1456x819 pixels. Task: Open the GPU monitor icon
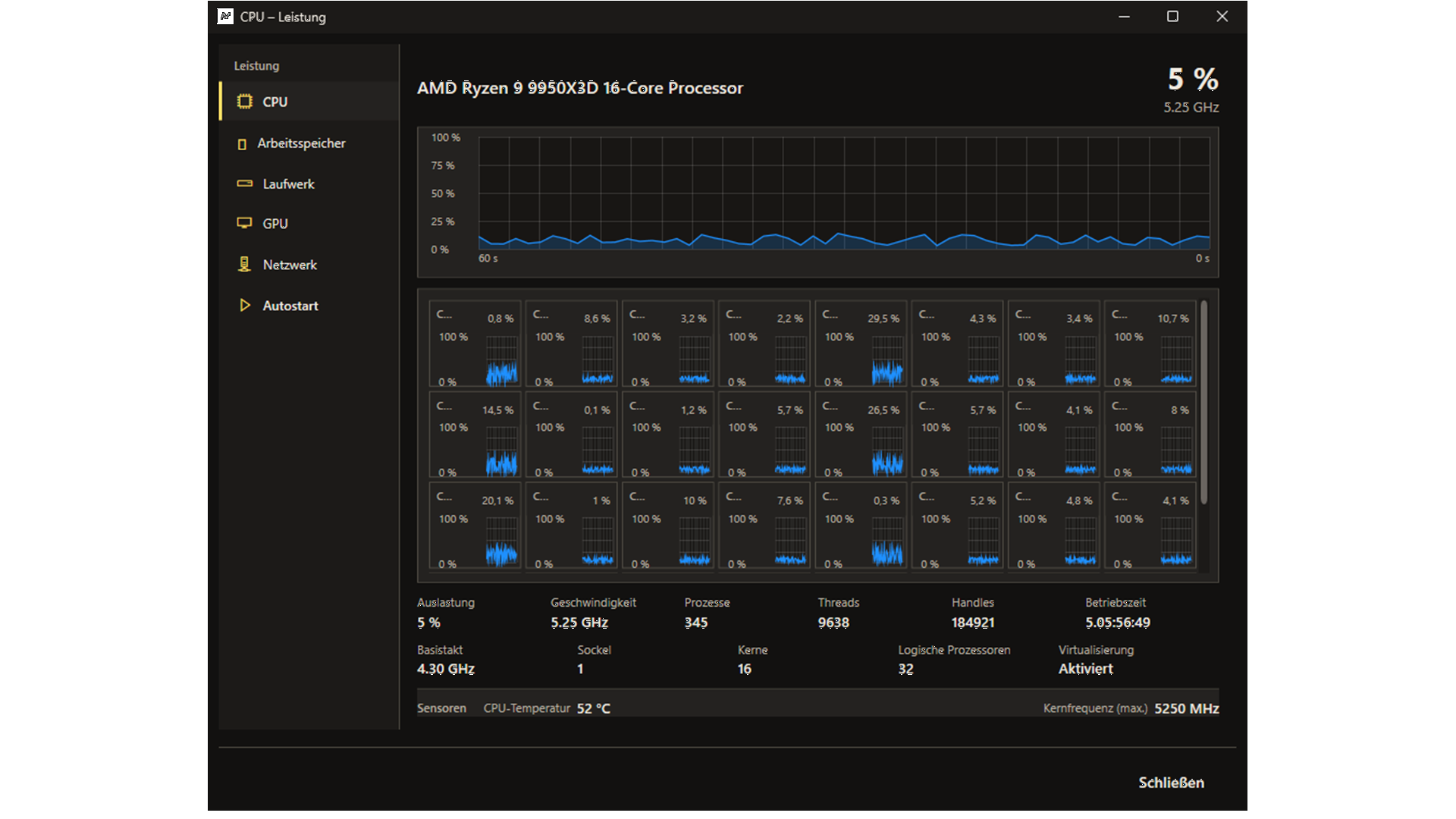pyautogui.click(x=244, y=223)
